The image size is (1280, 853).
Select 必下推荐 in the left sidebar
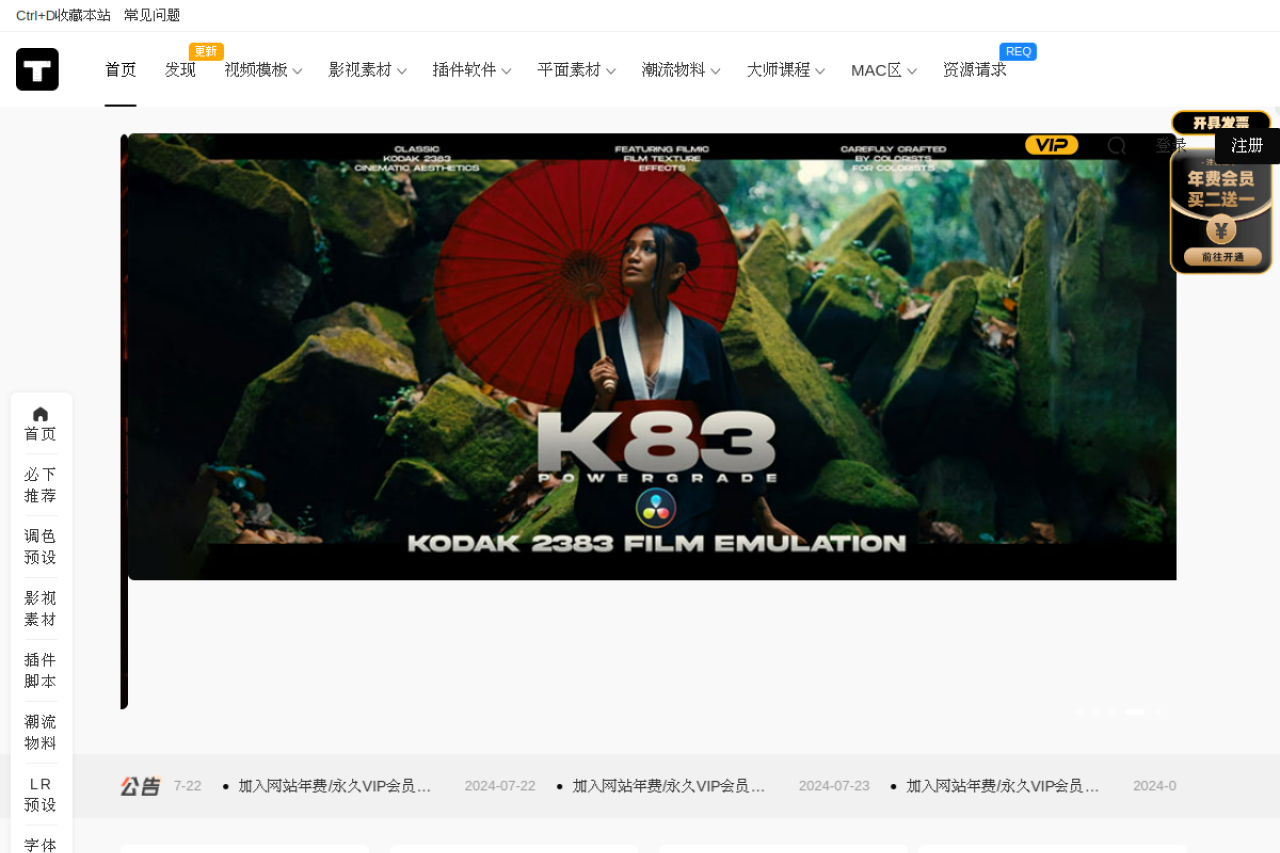click(x=41, y=485)
